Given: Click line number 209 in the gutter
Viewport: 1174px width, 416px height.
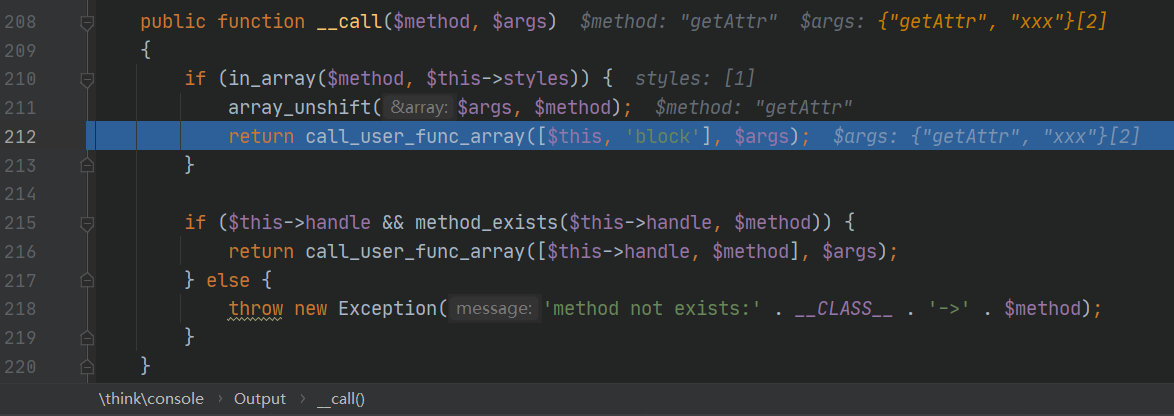Looking at the screenshot, I should (20, 51).
